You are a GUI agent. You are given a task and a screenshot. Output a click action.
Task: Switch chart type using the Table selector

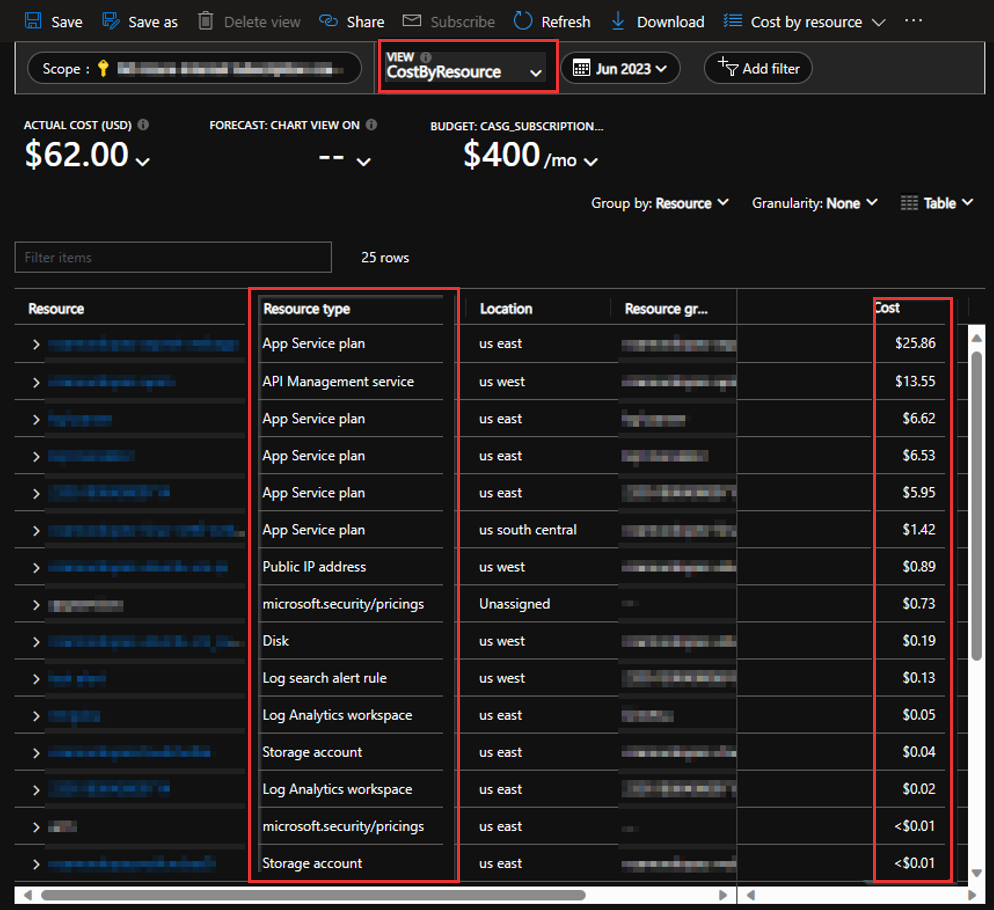point(936,203)
